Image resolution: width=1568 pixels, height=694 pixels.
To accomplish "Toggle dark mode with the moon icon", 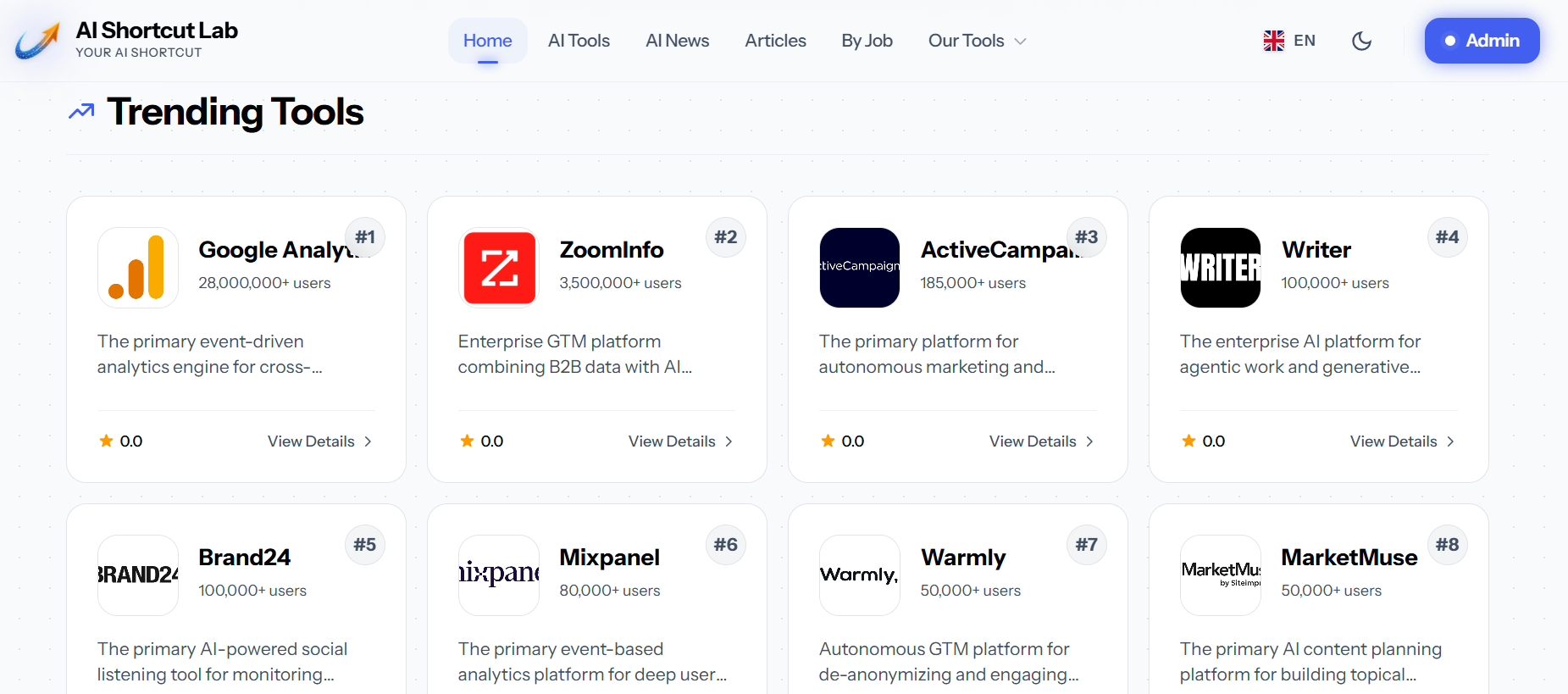I will [1361, 40].
